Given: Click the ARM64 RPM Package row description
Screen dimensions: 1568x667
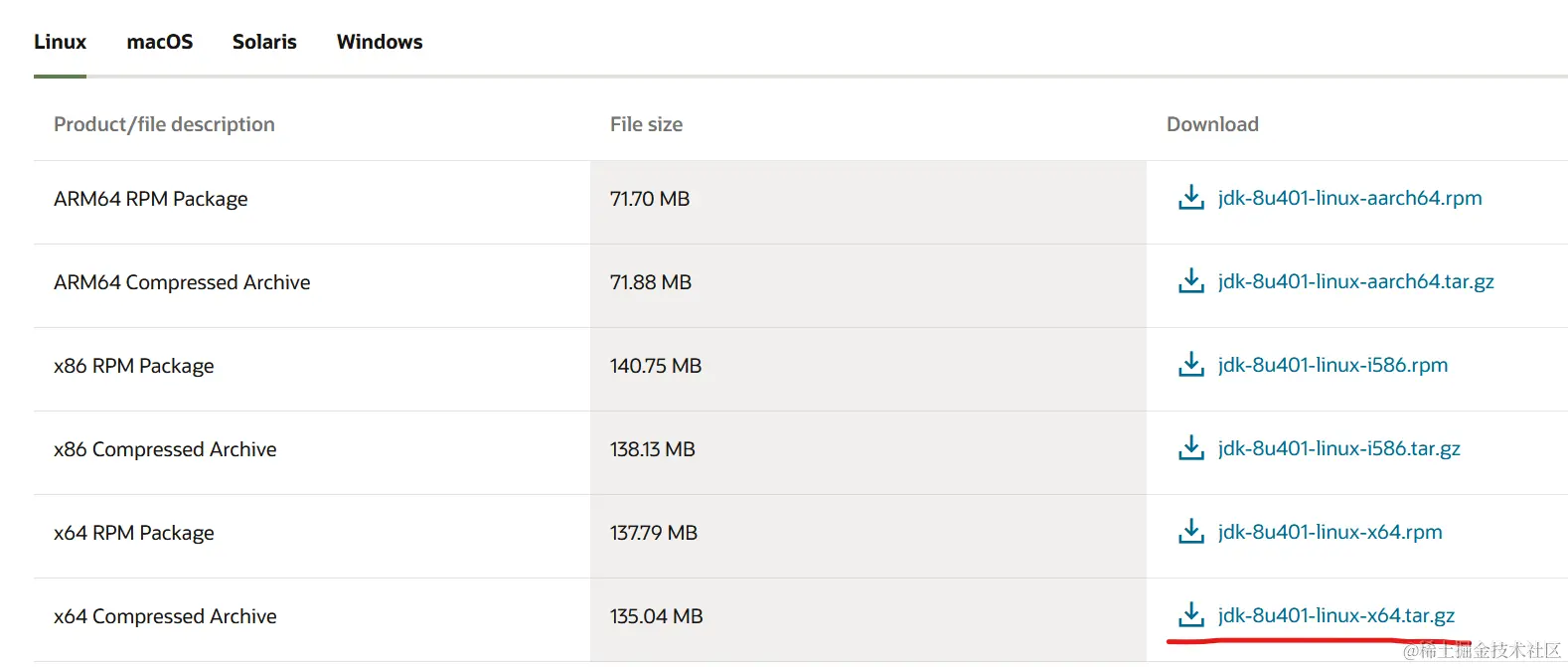Looking at the screenshot, I should pyautogui.click(x=151, y=199).
